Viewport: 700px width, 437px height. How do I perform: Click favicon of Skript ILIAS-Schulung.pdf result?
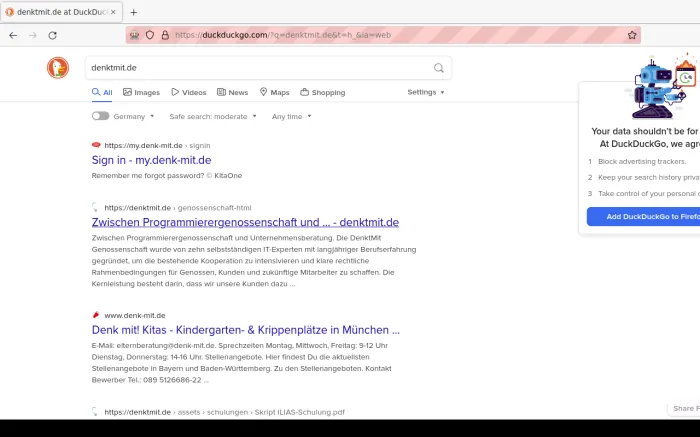95,412
